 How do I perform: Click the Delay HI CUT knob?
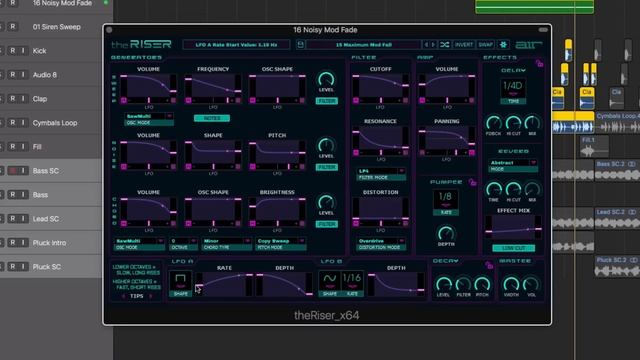tap(513, 122)
